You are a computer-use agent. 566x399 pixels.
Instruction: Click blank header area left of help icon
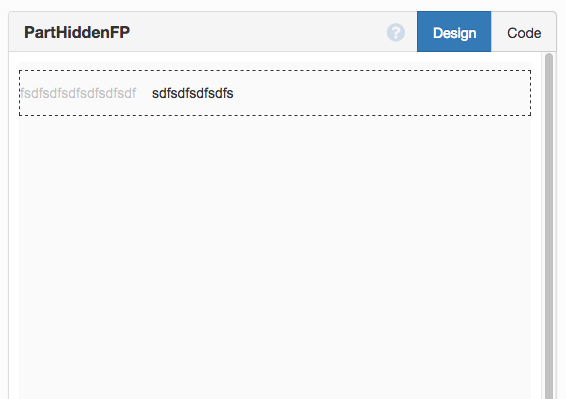click(258, 32)
